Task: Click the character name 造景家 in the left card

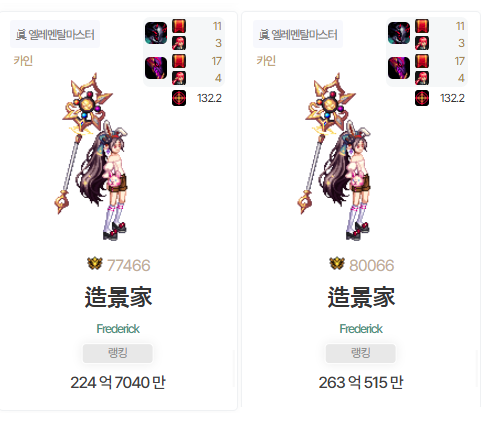Action: coord(118,297)
